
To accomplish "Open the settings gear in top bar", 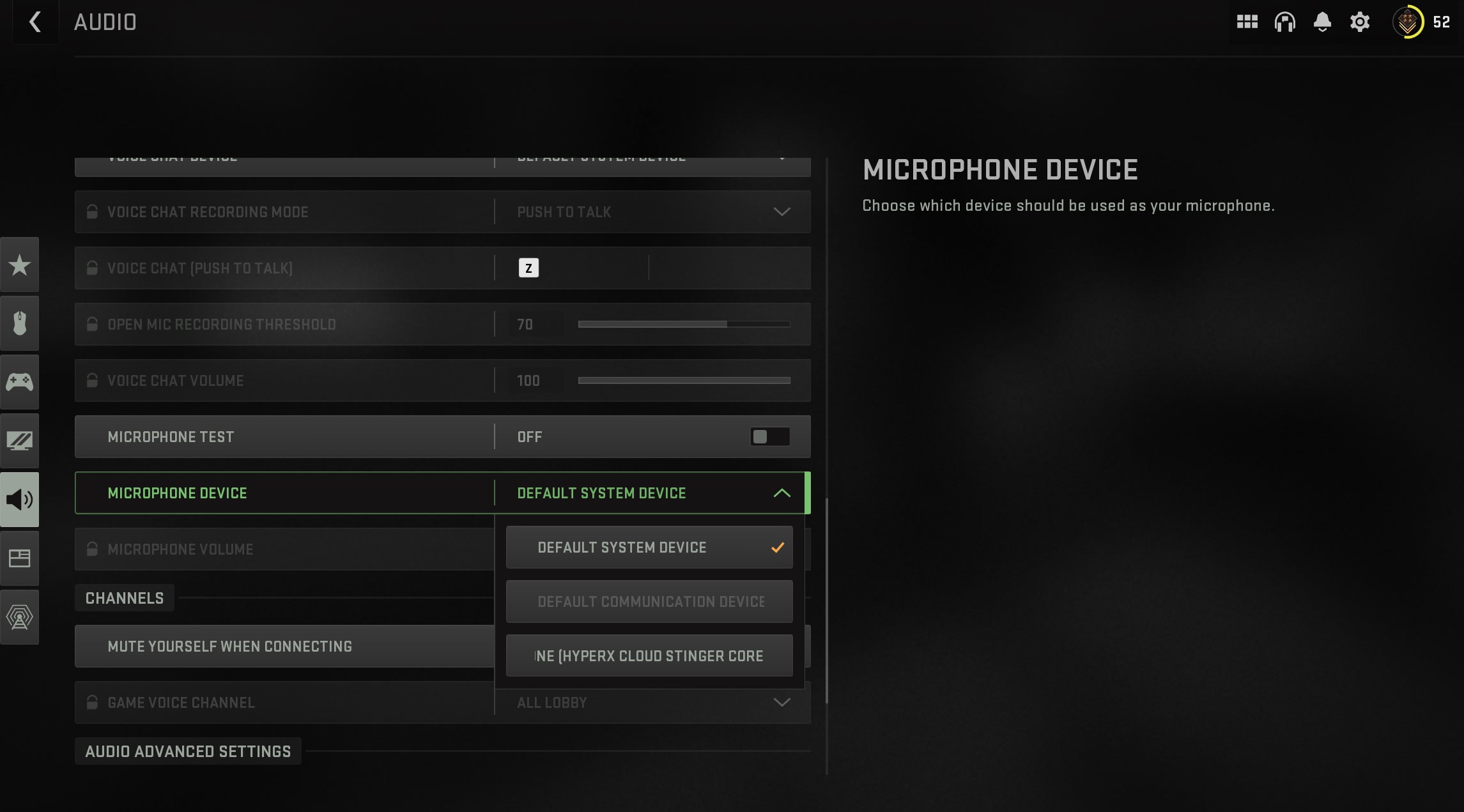I will pyautogui.click(x=1360, y=22).
